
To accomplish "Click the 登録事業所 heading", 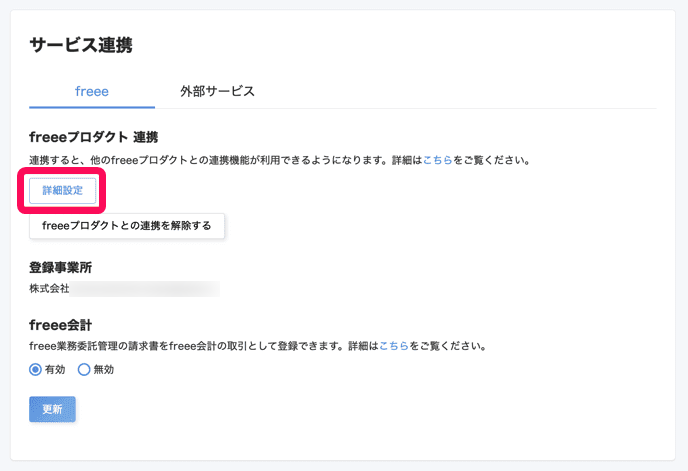I will pyautogui.click(x=61, y=267).
